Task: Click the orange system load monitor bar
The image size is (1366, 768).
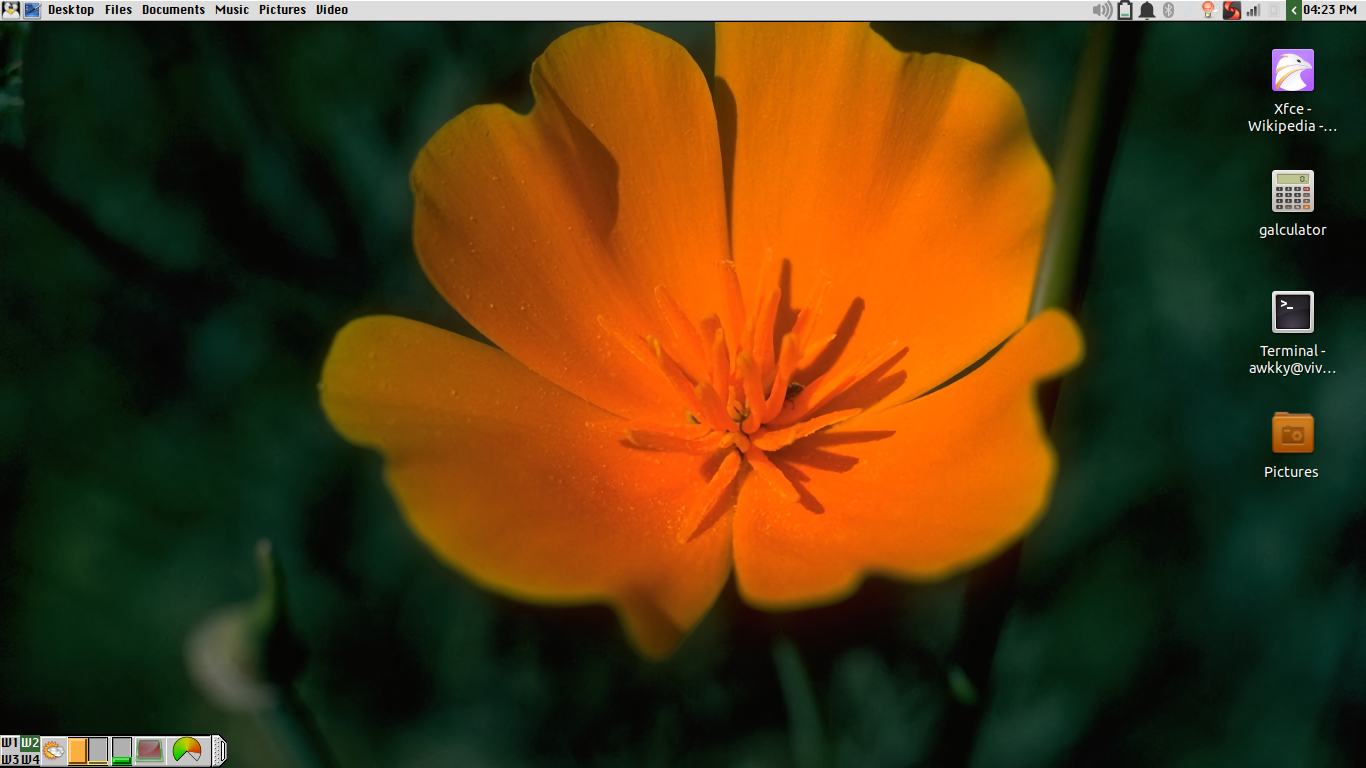Action: (77, 750)
